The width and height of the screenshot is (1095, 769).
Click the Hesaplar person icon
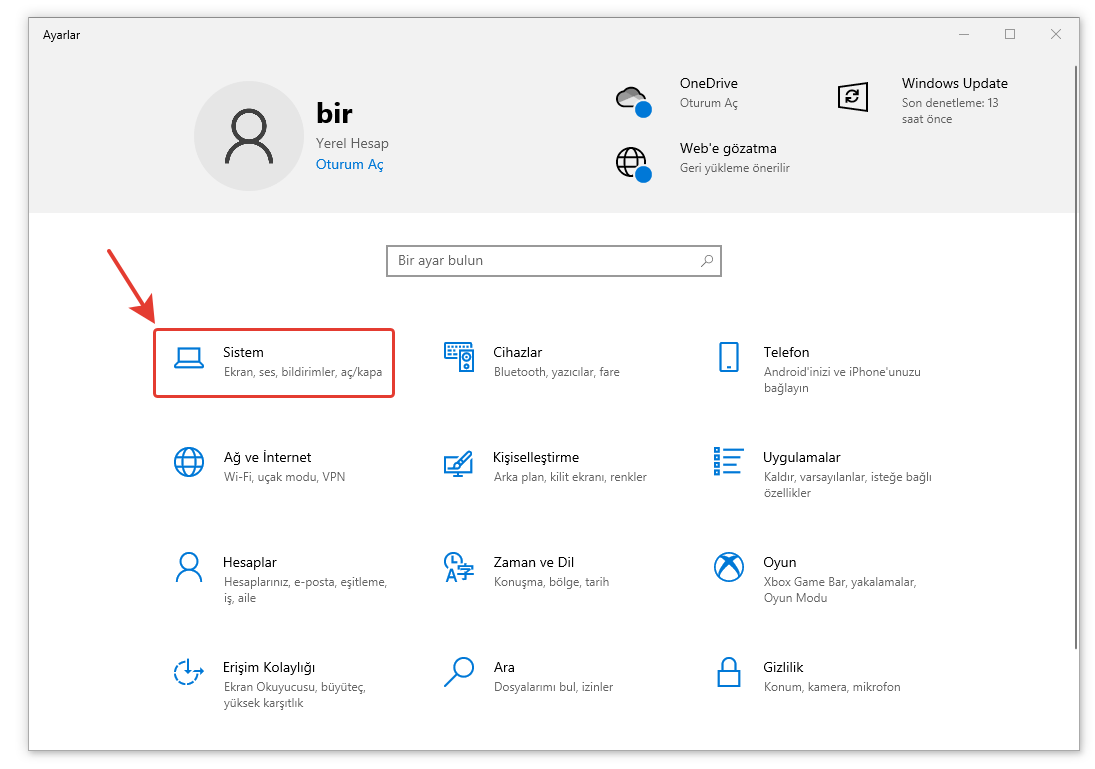[189, 567]
